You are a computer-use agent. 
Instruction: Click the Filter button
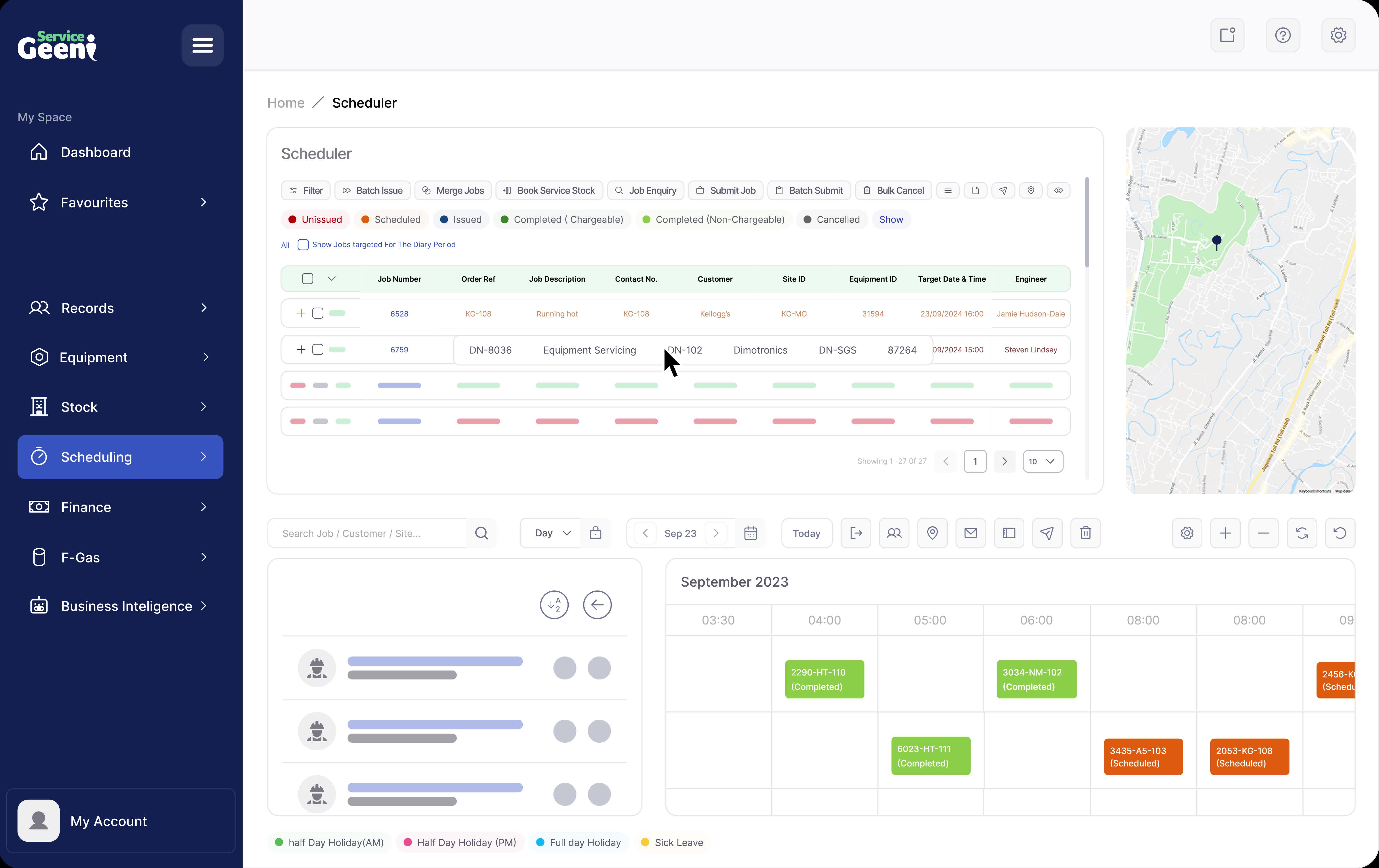click(x=306, y=191)
